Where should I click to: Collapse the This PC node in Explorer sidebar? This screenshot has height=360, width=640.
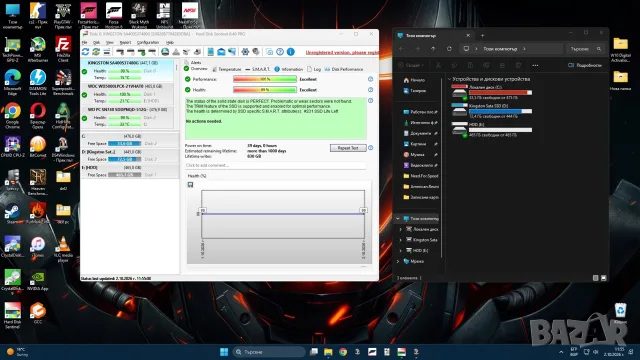(x=398, y=219)
